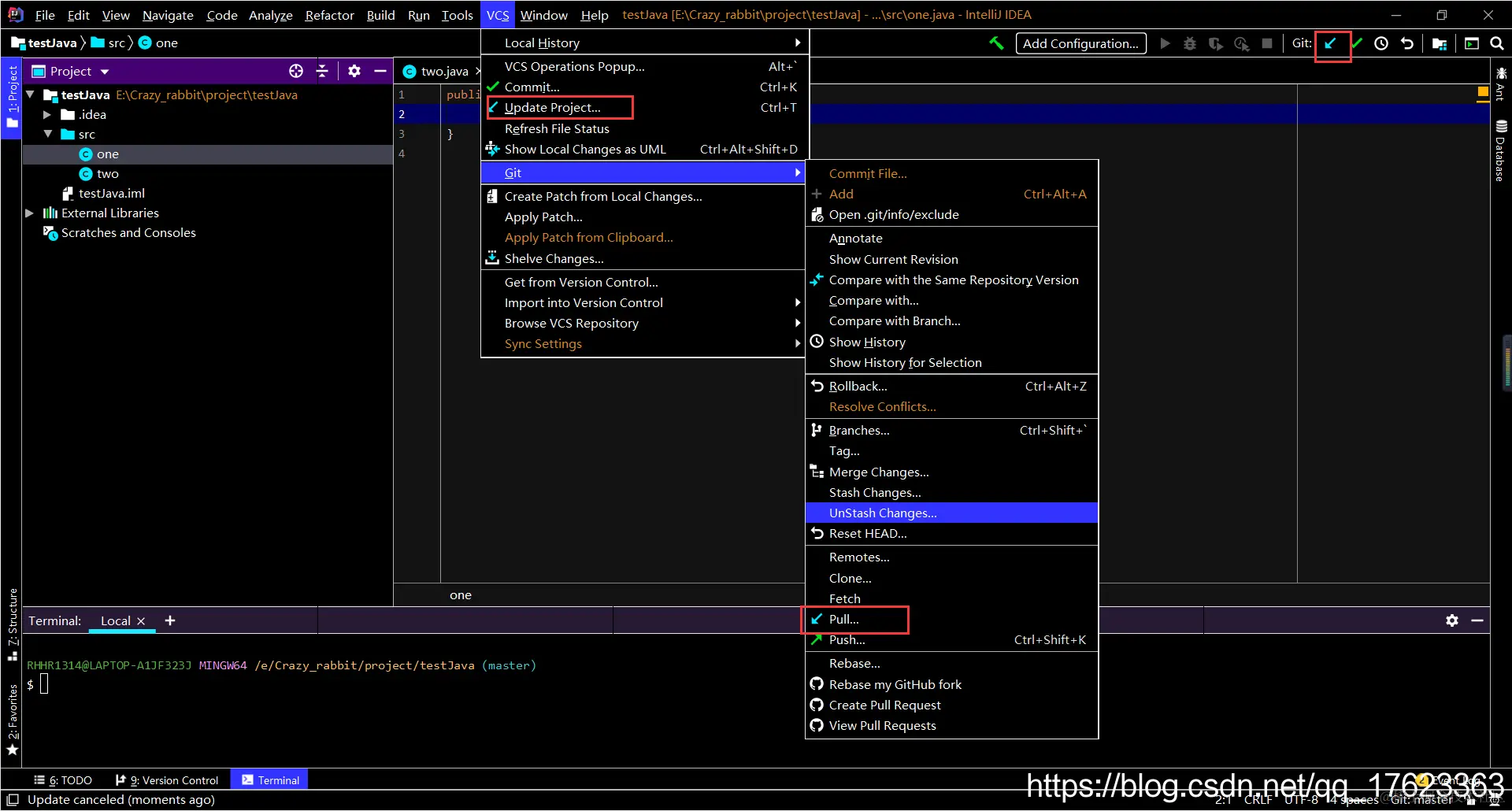The image size is (1512, 811).
Task: Expand the .idea folder
Action: (47, 114)
